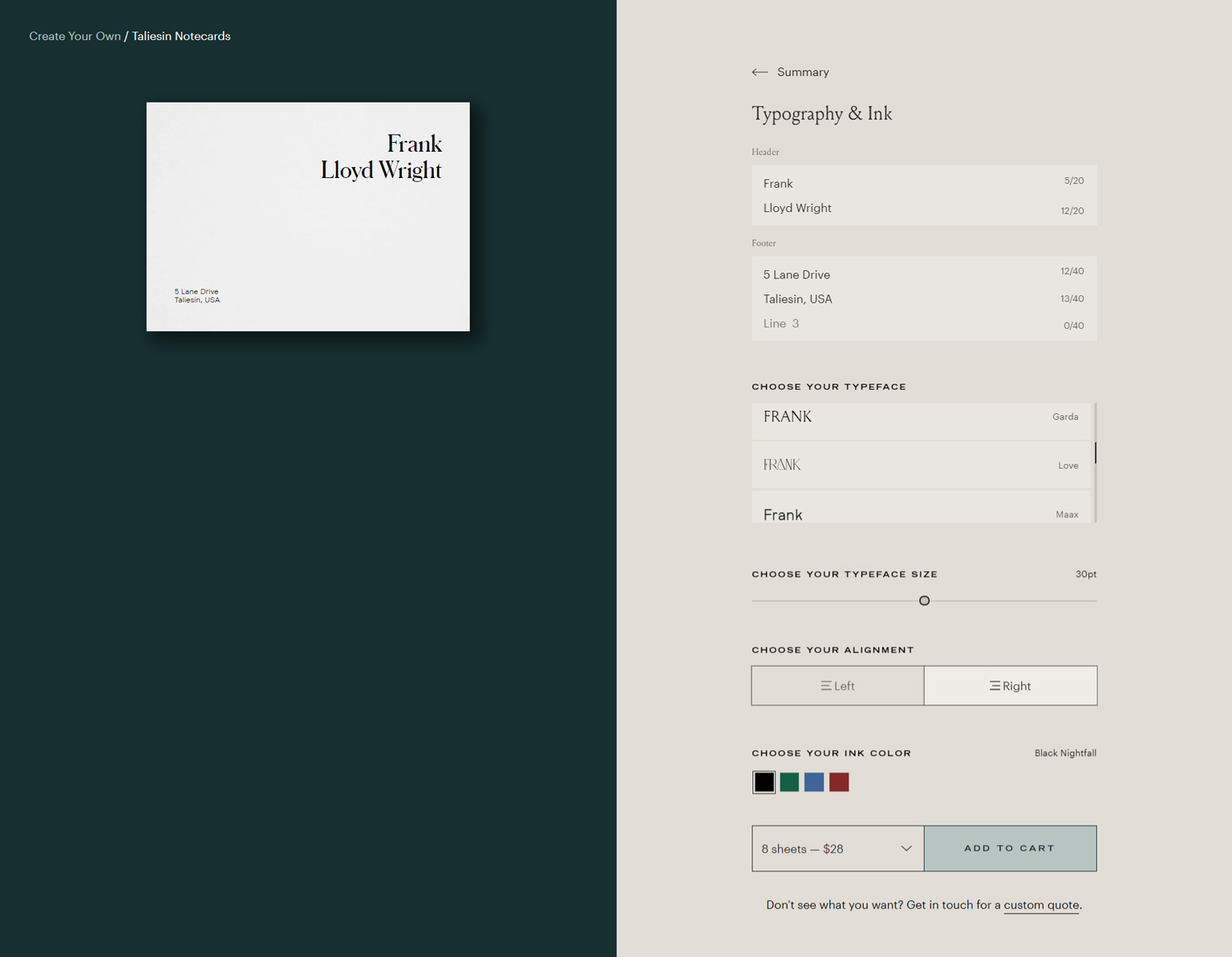This screenshot has width=1232, height=957.
Task: Edit footer line '5 Lane Drive'
Action: 924,274
